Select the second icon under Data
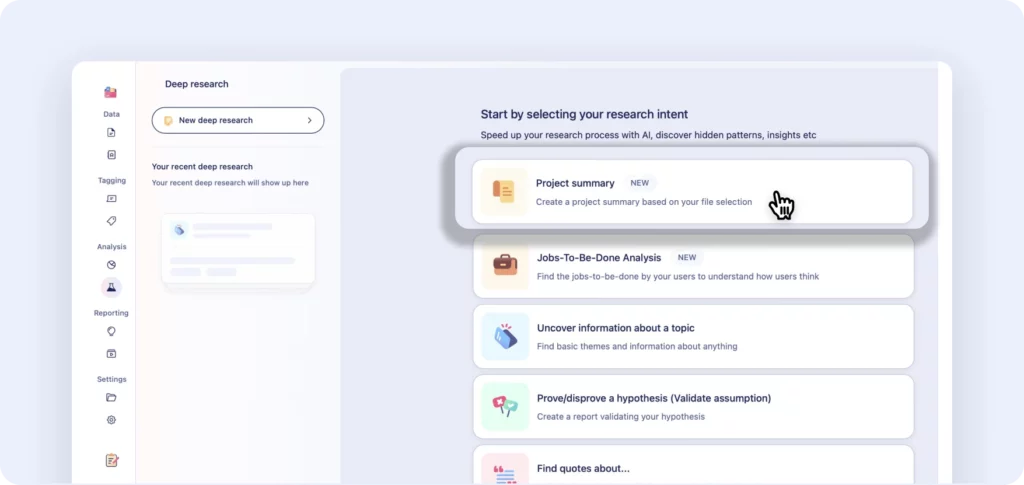The image size is (1024, 485). pyautogui.click(x=111, y=155)
